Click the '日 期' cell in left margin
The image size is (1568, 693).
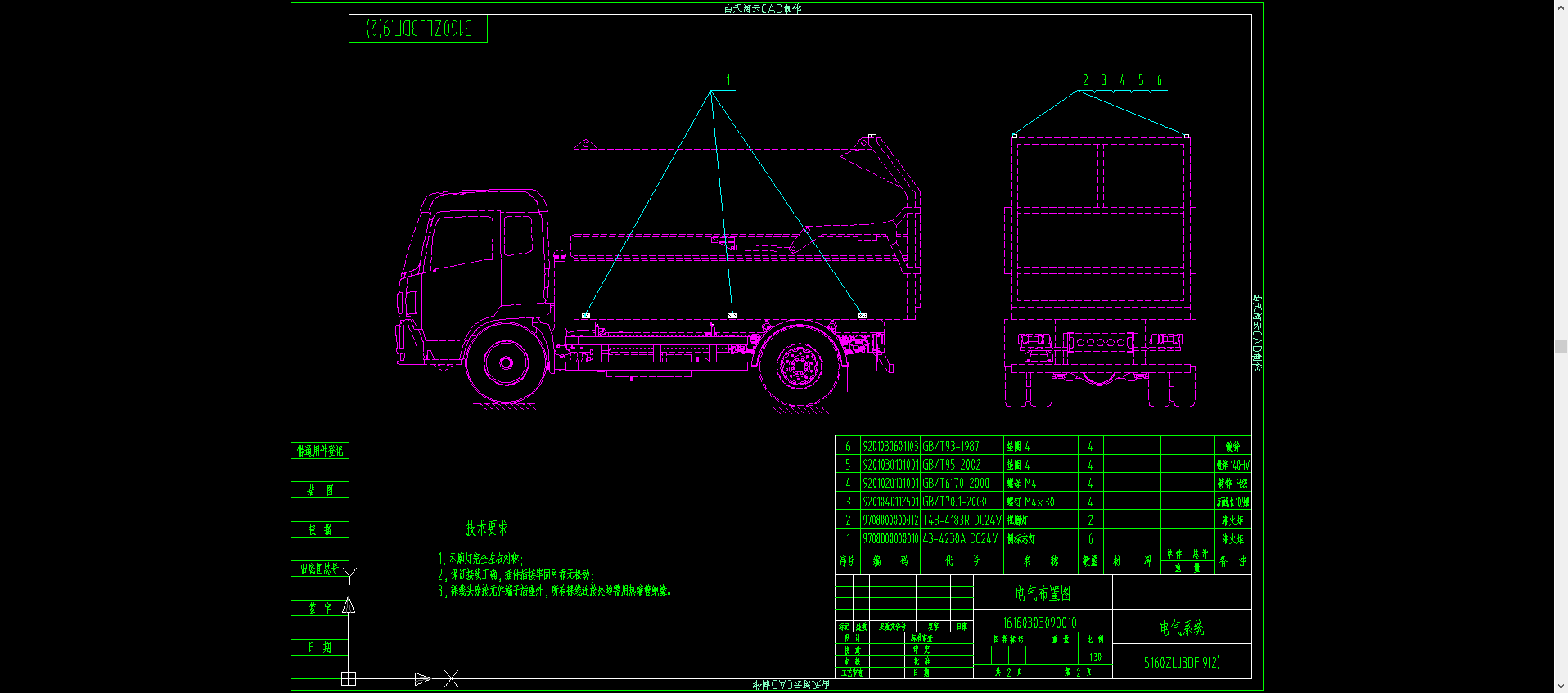pyautogui.click(x=320, y=647)
